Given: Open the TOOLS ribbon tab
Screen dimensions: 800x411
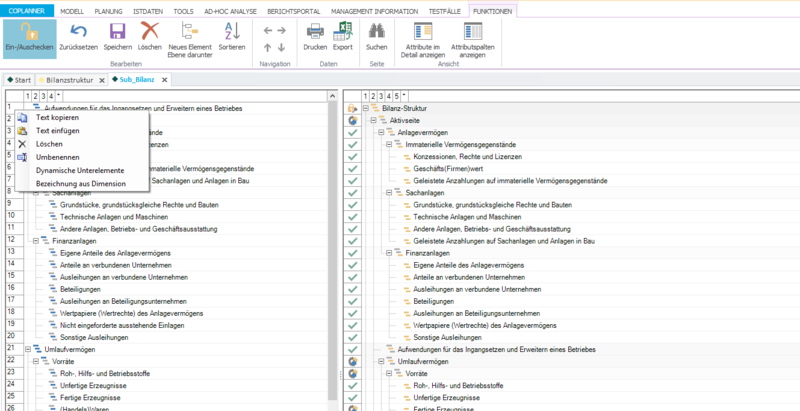Looking at the screenshot, I should (x=184, y=11).
